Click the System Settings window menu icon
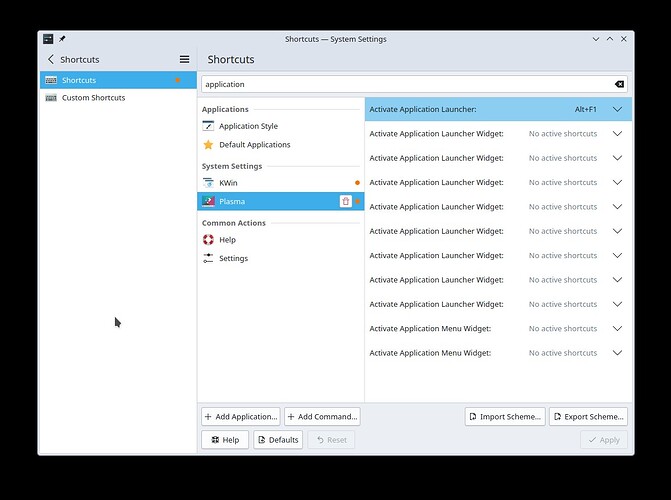 click(48, 39)
